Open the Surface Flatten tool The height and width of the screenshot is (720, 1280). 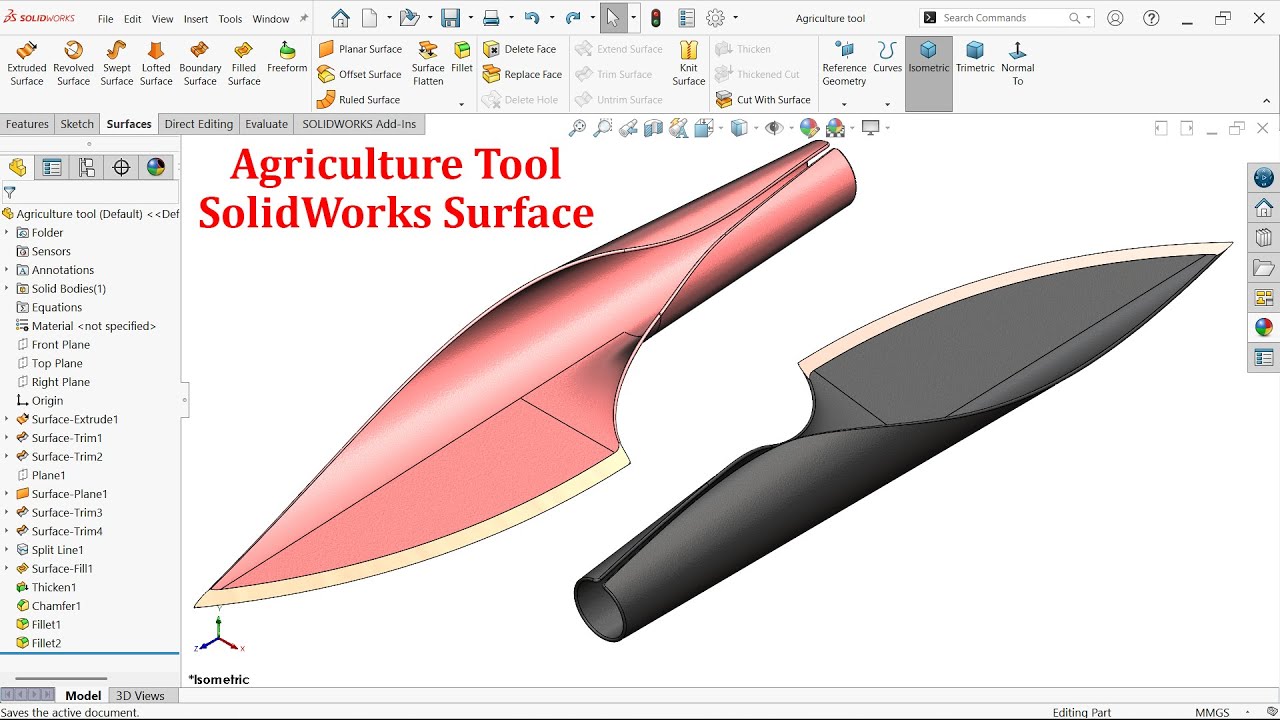(428, 63)
